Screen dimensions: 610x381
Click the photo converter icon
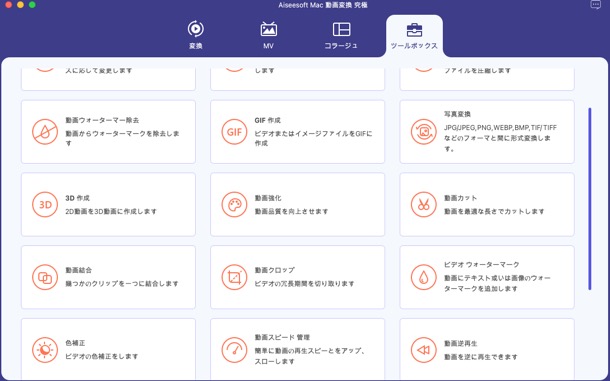pyautogui.click(x=423, y=132)
